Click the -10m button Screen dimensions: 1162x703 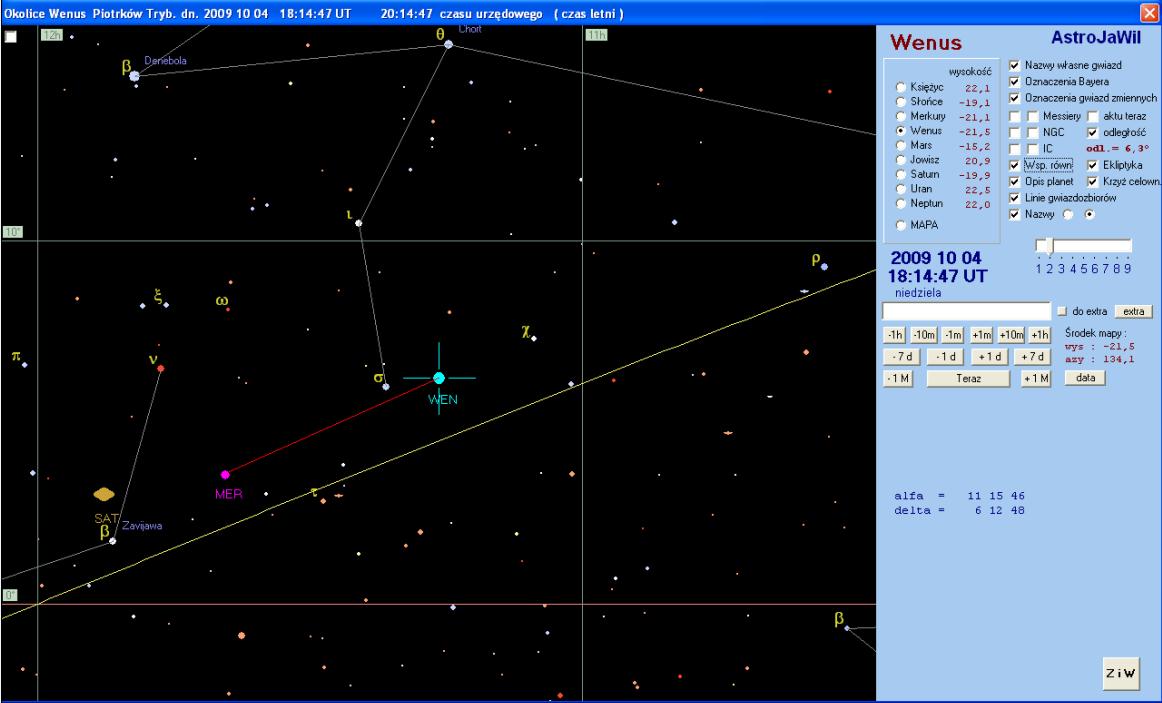pyautogui.click(x=923, y=335)
